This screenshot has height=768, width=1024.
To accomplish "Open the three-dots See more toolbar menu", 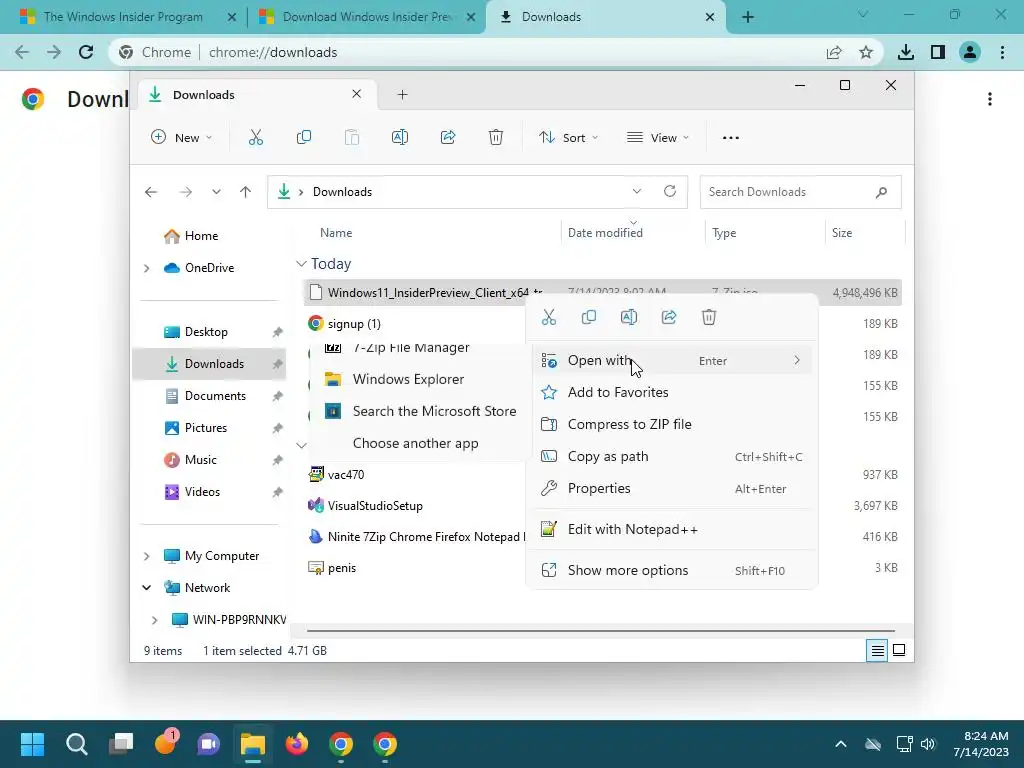I will pyautogui.click(x=731, y=138).
